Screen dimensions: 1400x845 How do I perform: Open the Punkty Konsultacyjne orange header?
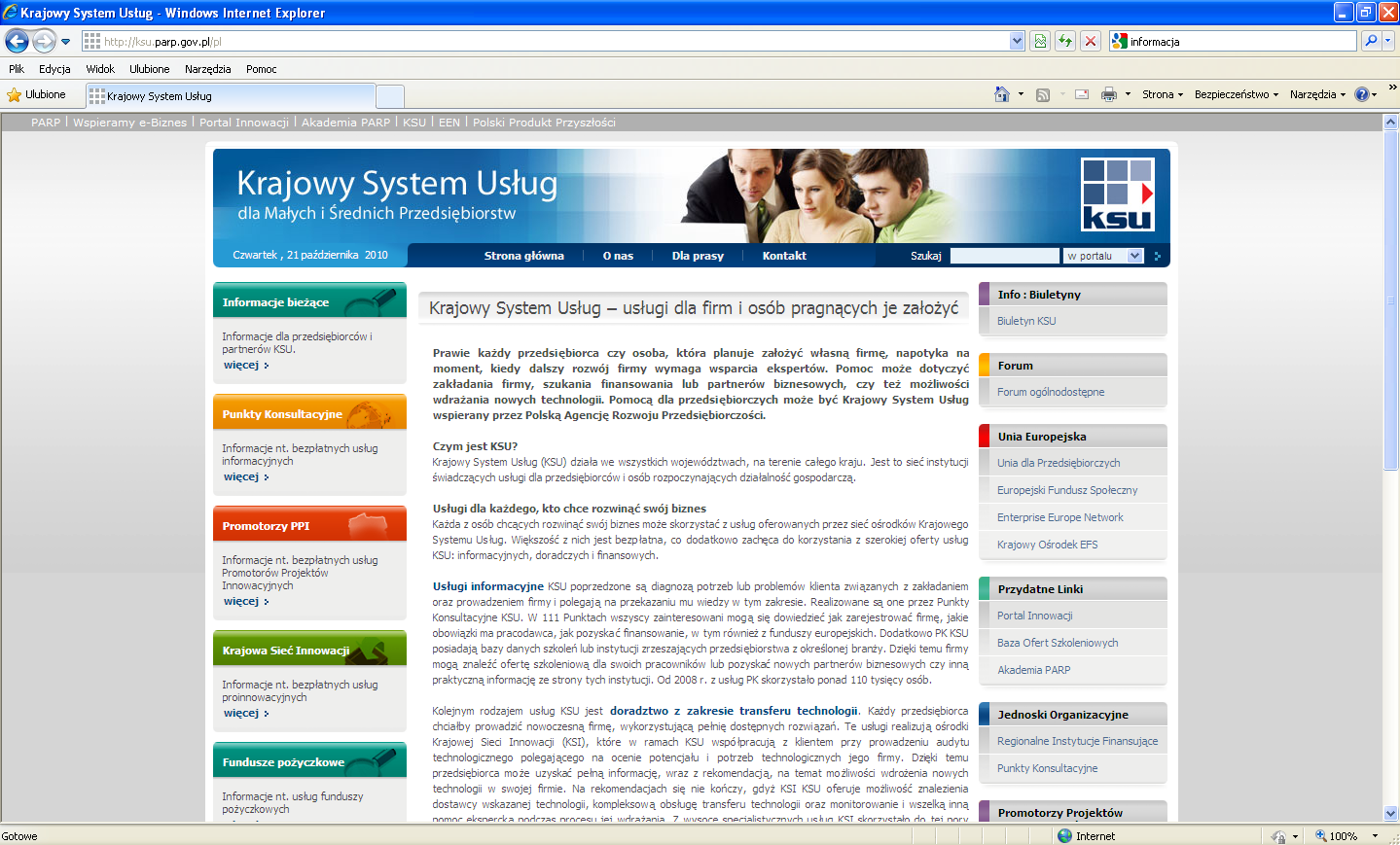coord(309,412)
